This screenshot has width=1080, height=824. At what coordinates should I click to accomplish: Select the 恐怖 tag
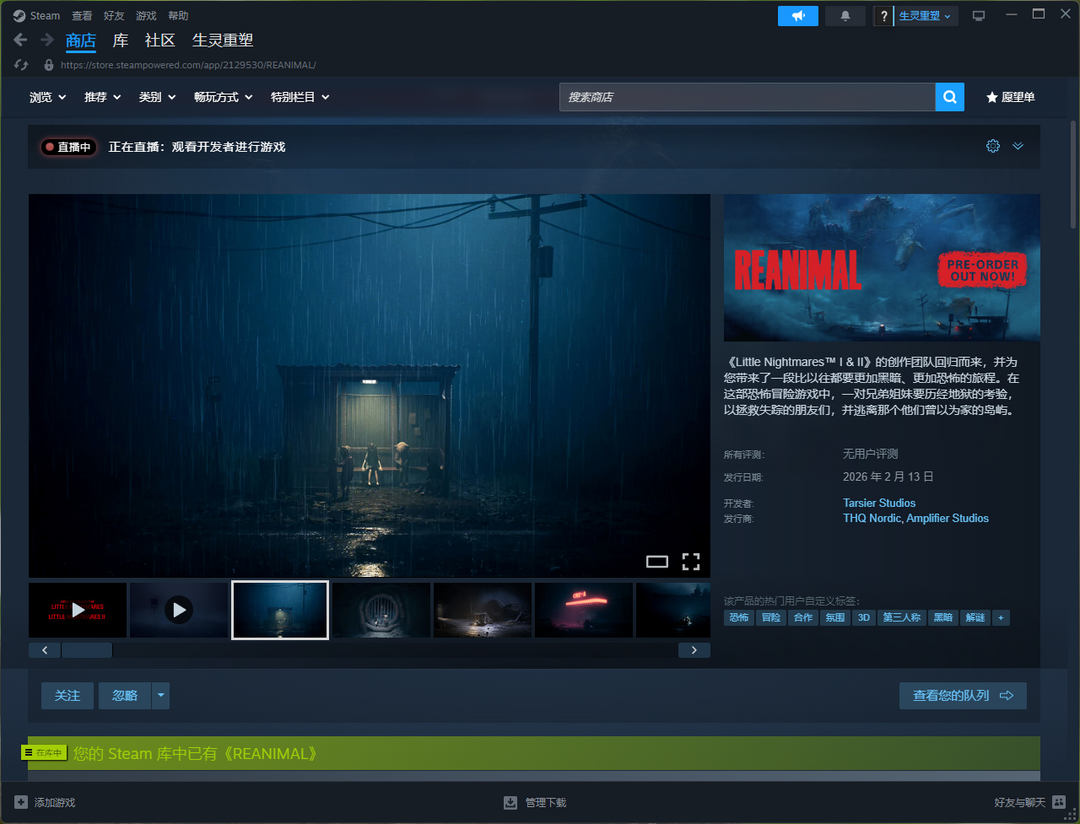click(x=739, y=618)
